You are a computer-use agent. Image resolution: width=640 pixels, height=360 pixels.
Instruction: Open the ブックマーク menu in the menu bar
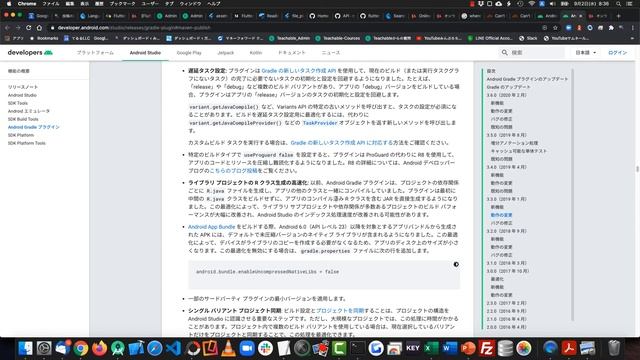point(122,4)
